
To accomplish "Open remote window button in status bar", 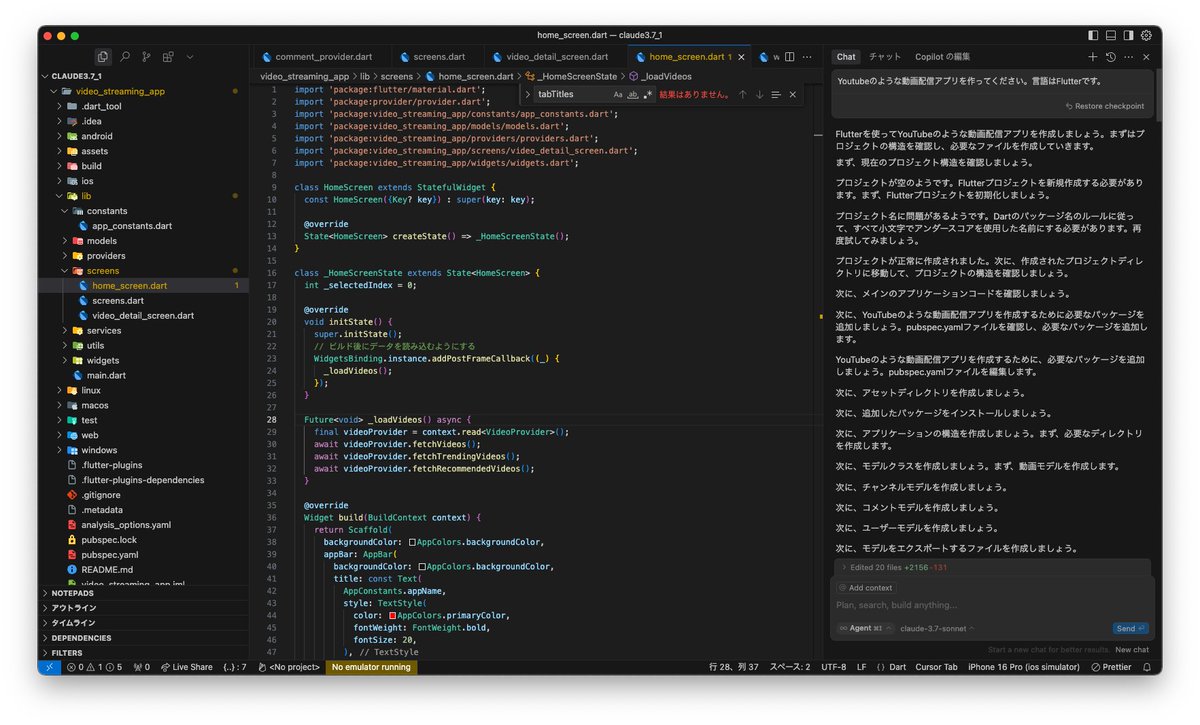I will coord(50,667).
